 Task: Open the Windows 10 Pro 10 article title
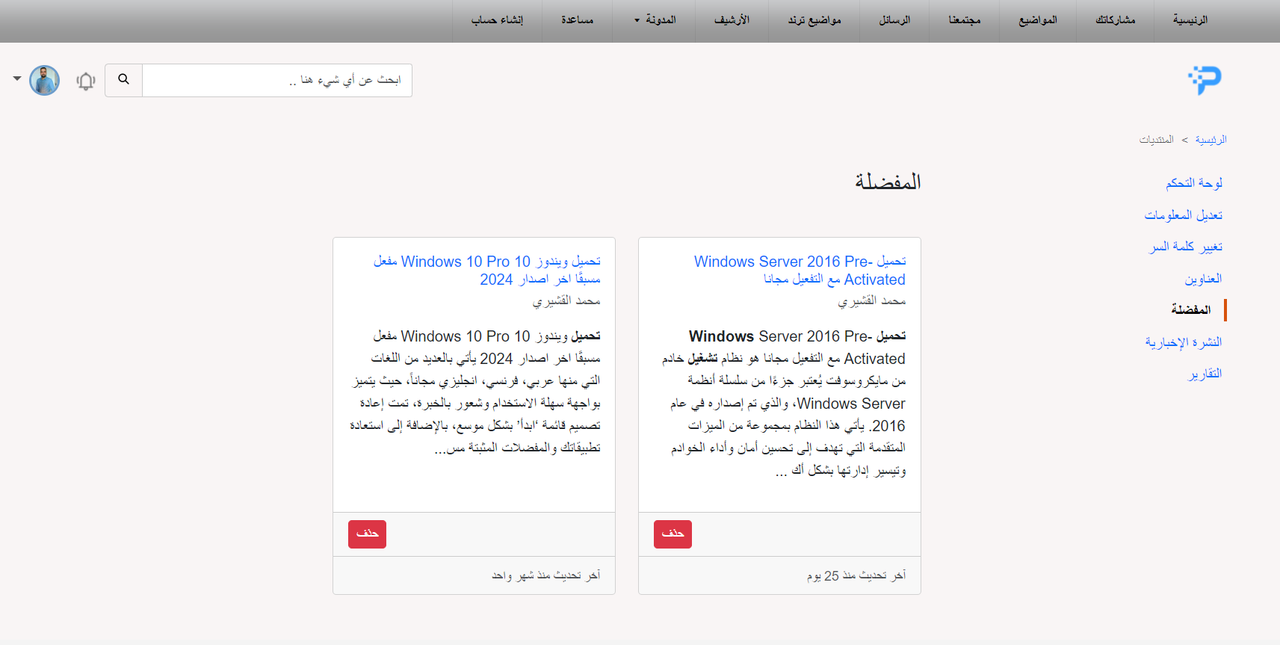click(487, 270)
